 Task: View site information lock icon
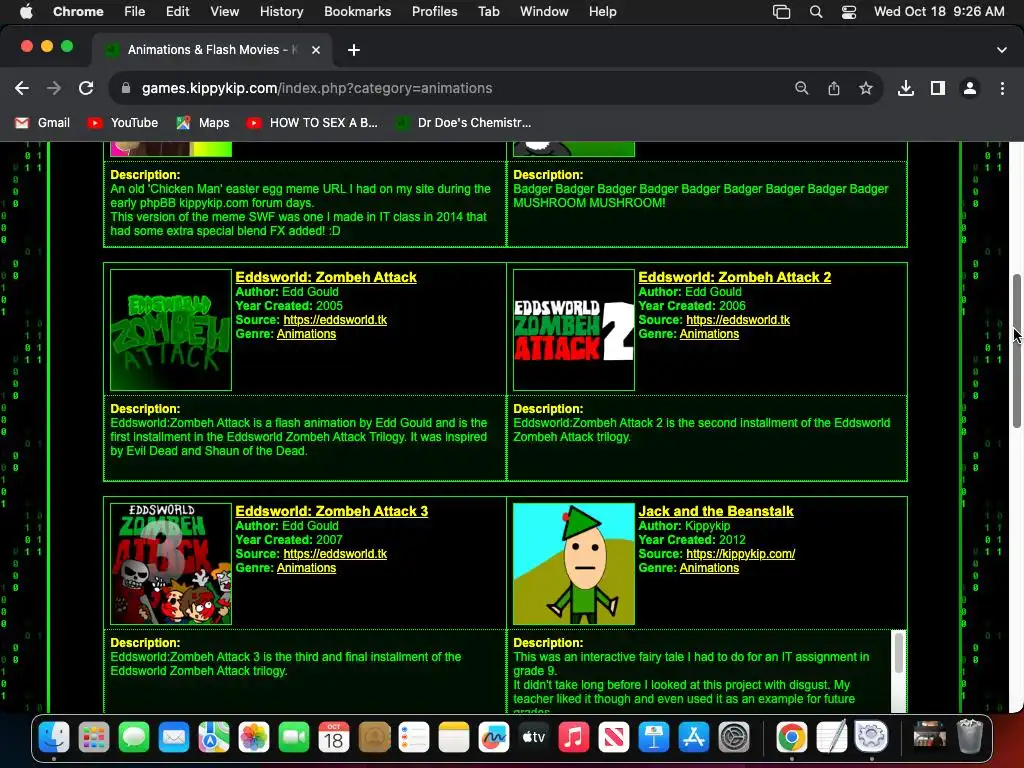point(126,88)
